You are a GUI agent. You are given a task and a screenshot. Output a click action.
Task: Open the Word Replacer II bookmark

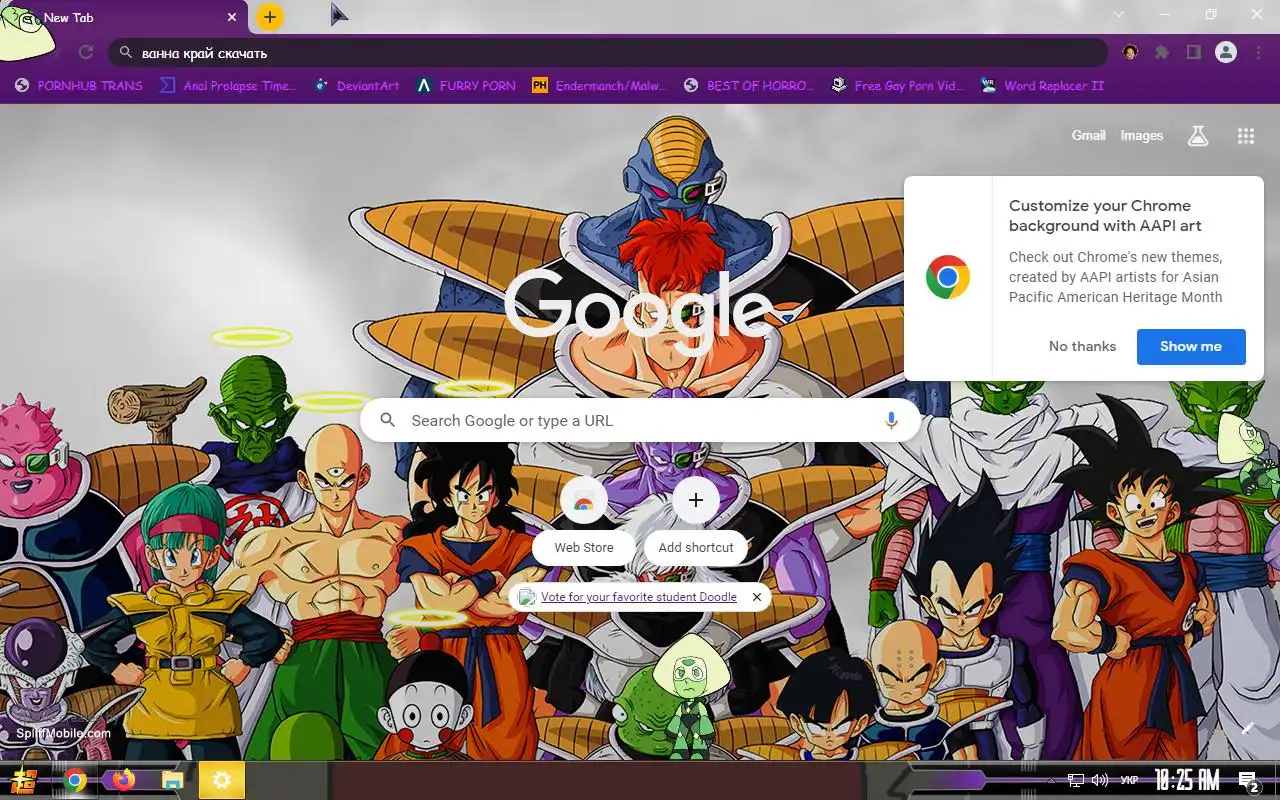pos(1042,86)
